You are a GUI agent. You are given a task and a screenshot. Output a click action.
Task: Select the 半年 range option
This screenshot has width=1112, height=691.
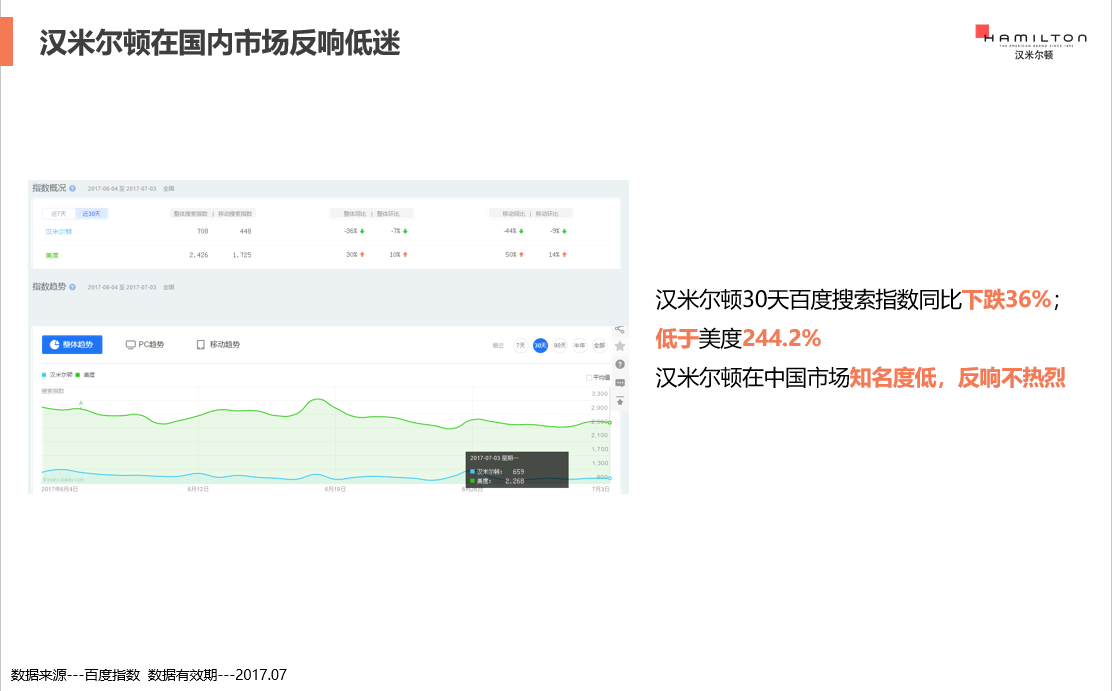[x=580, y=346]
